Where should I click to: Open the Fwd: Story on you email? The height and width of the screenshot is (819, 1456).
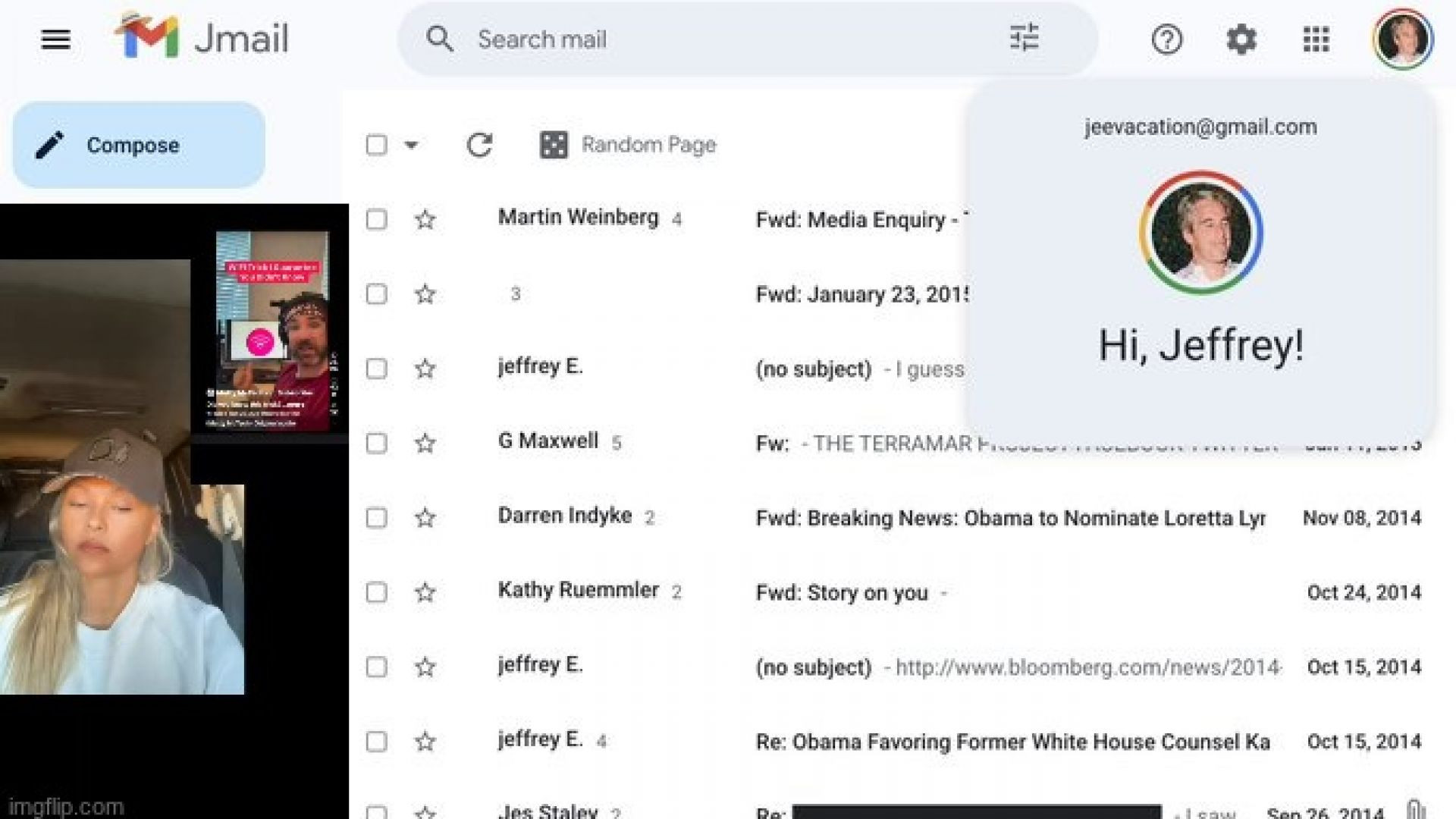(x=842, y=592)
